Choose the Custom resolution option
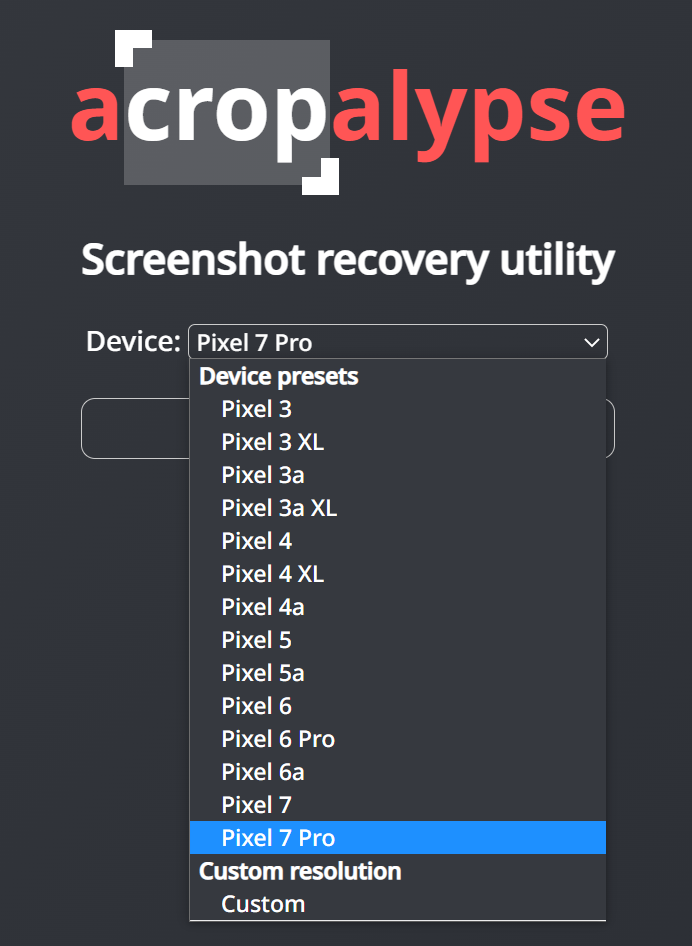 click(x=263, y=904)
